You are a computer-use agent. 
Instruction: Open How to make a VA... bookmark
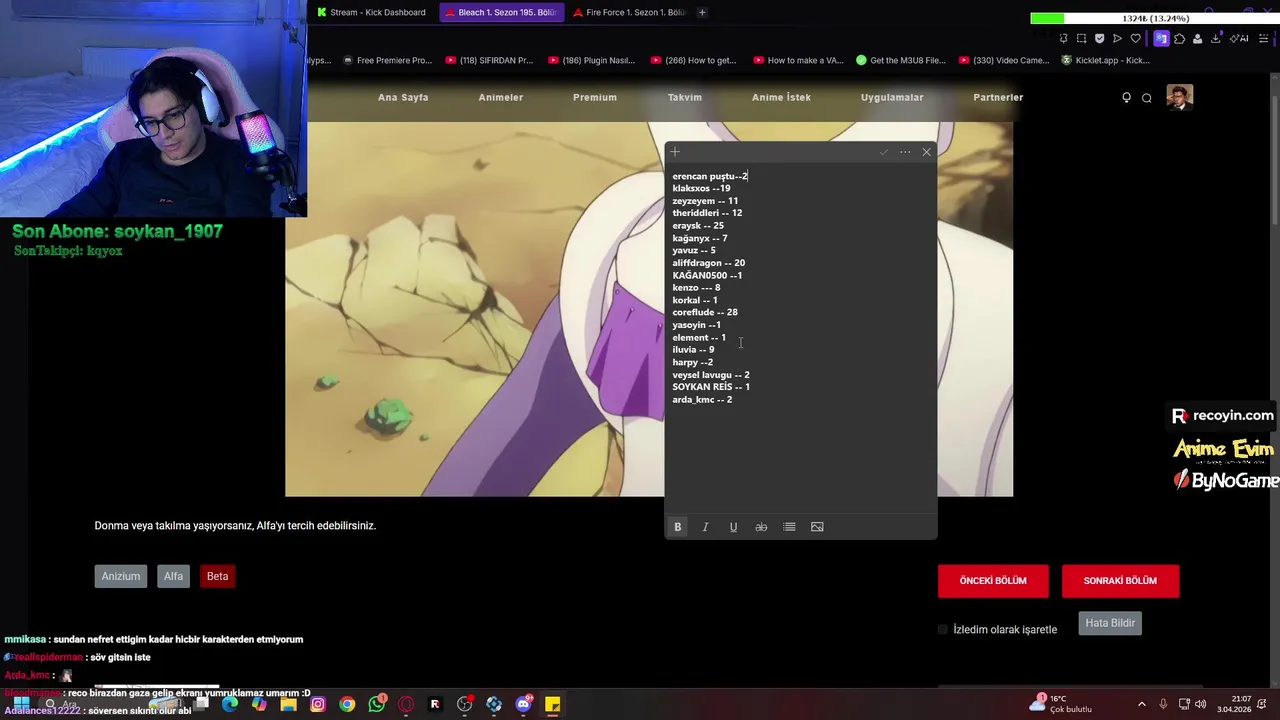point(797,60)
